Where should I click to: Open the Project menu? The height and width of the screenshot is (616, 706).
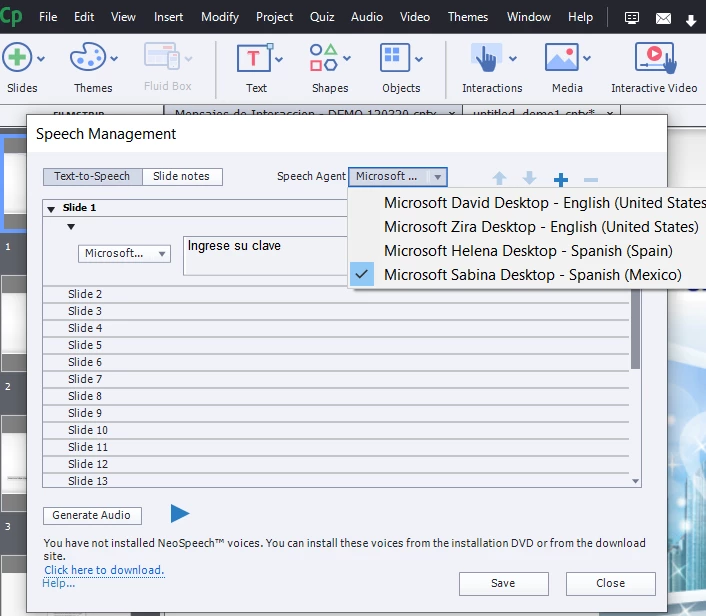pos(274,17)
